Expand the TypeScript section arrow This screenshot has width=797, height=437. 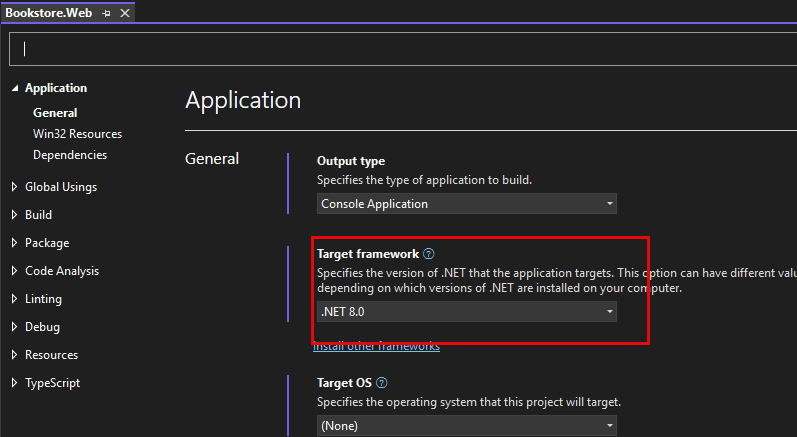click(14, 383)
